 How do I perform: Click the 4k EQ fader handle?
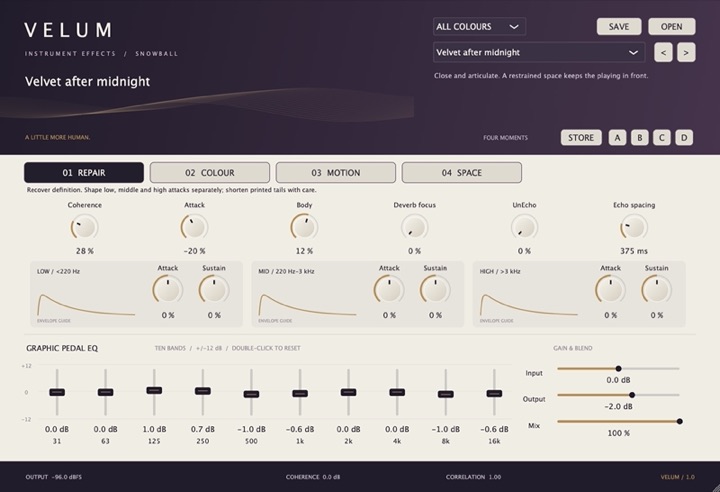(397, 392)
